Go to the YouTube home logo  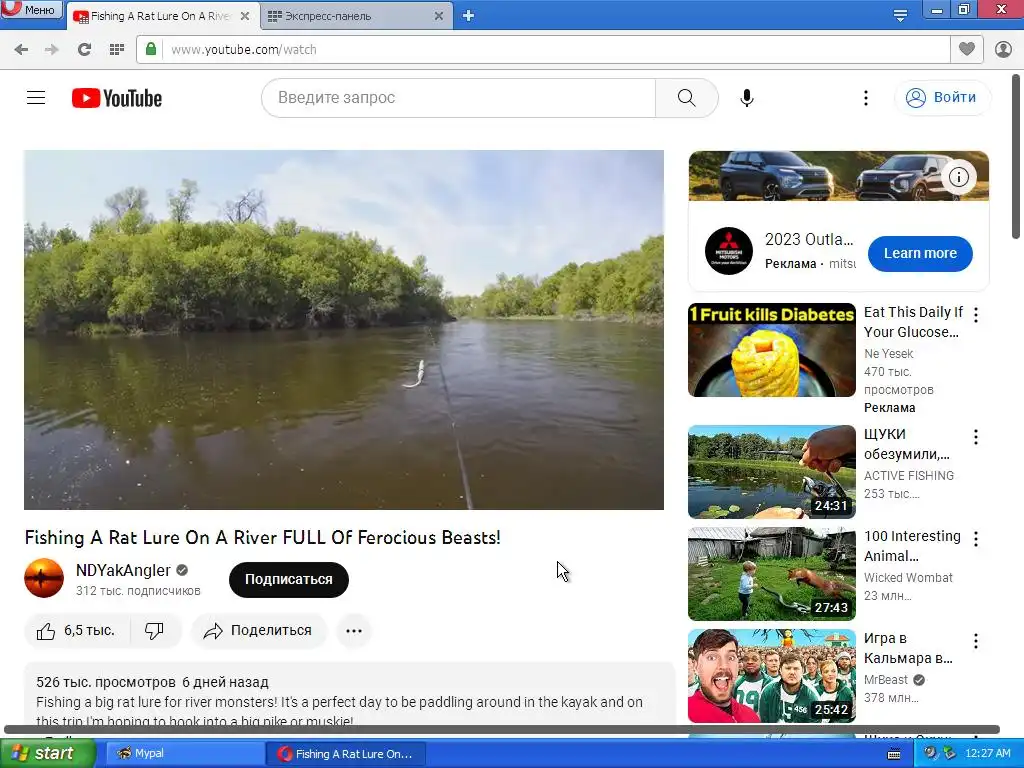117,98
